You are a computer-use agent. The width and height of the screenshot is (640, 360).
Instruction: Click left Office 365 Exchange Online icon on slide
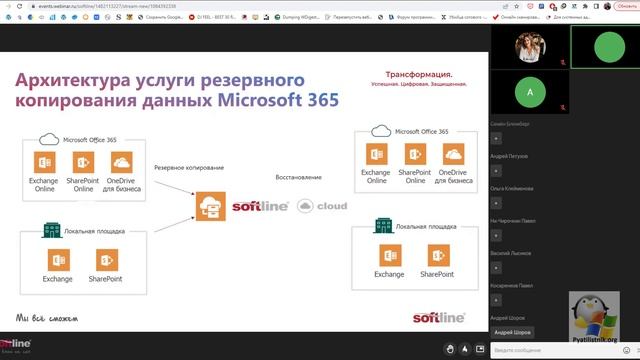tap(44, 162)
